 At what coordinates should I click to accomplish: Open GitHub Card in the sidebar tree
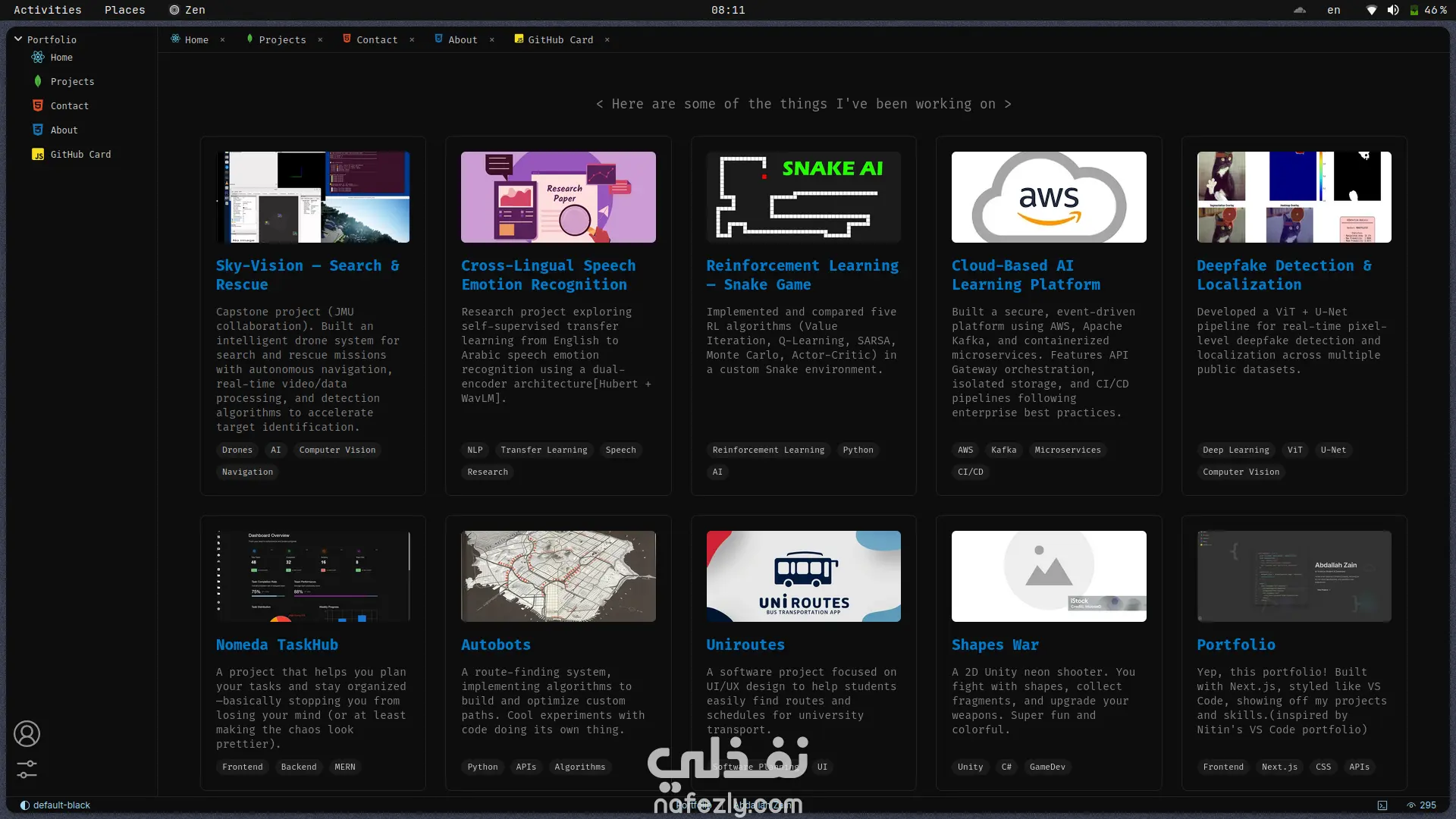(80, 155)
